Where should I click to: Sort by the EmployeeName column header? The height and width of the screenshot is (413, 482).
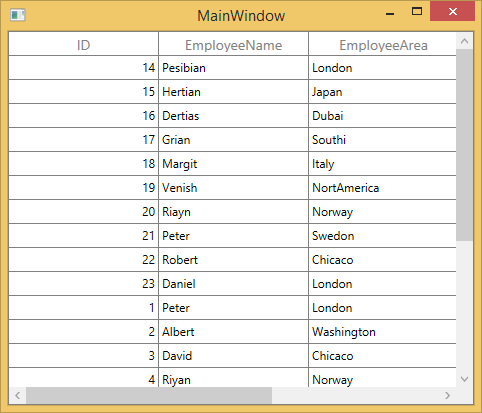pyautogui.click(x=234, y=44)
